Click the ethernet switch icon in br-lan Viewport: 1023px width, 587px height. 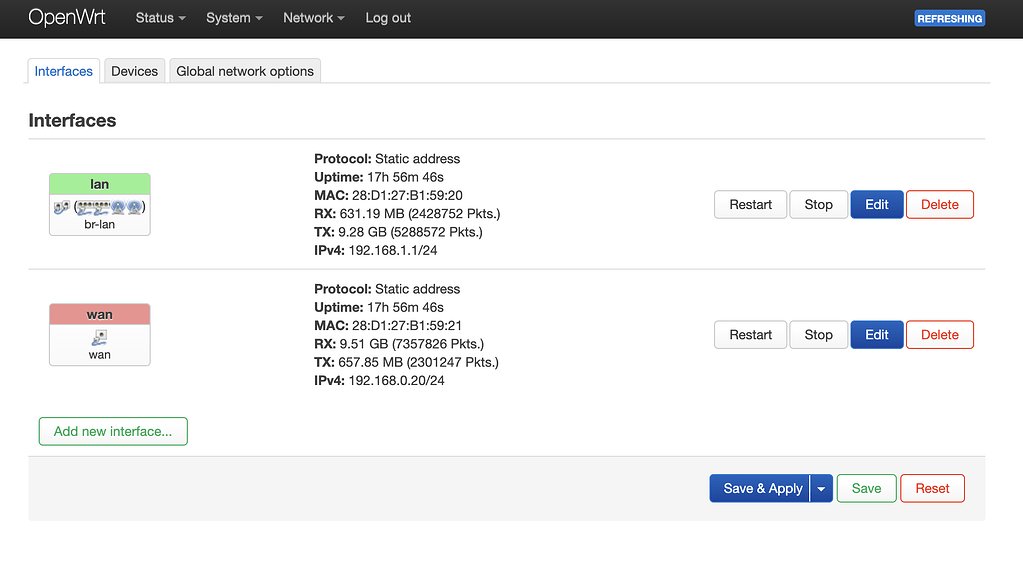point(85,207)
